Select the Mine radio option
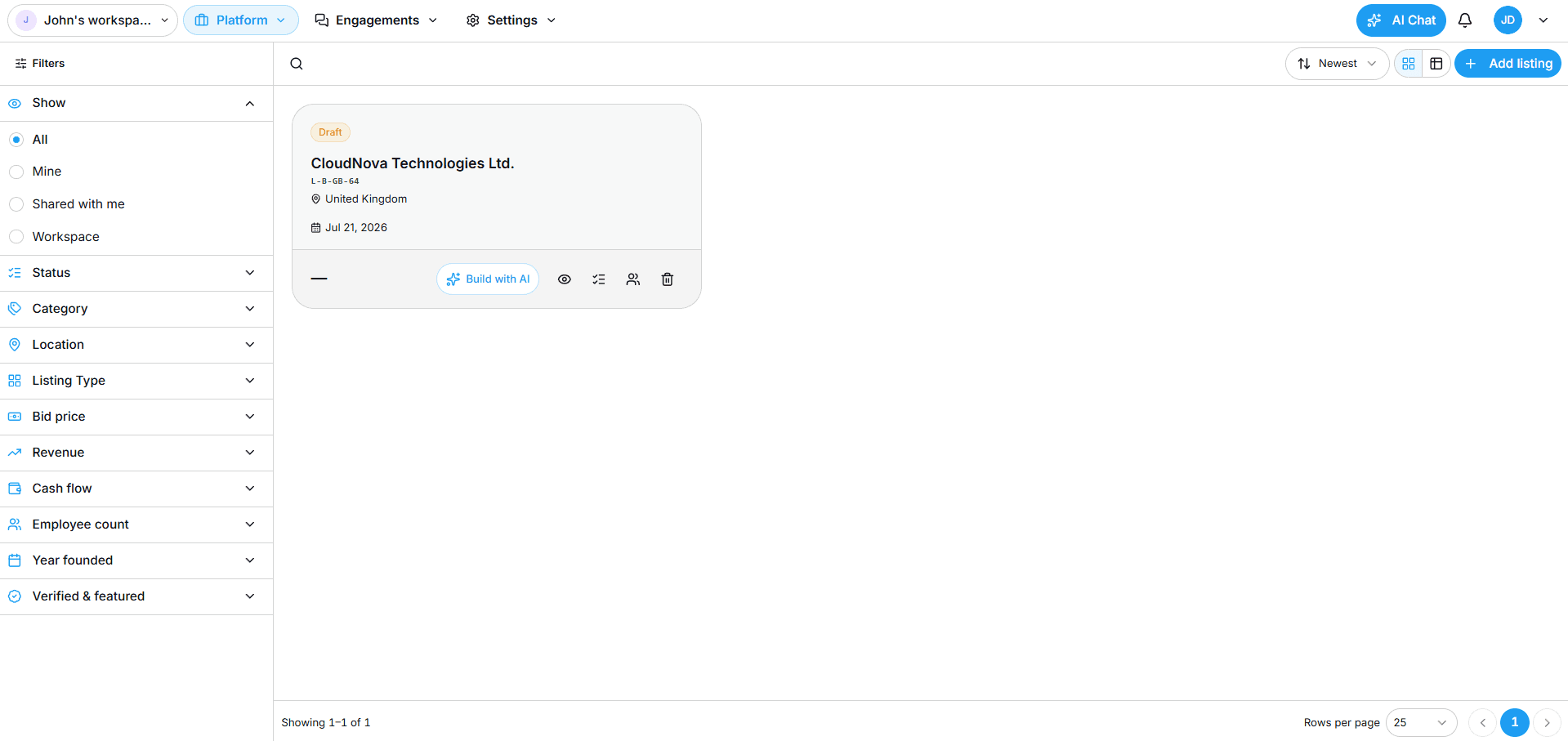Screen dimensions: 1568x741 point(16,172)
